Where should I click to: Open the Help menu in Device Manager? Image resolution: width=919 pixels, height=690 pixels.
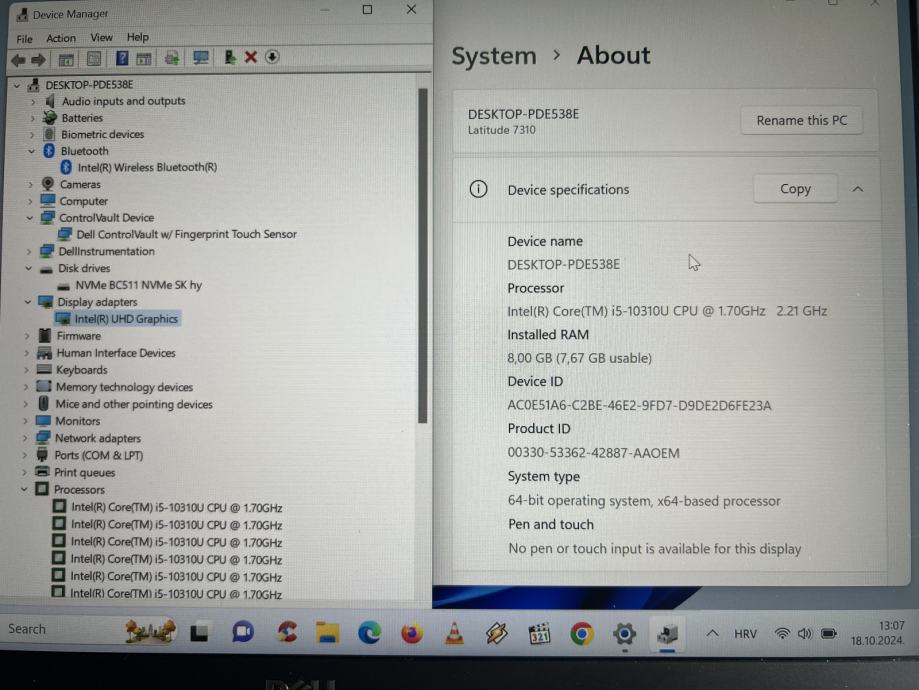pos(138,37)
